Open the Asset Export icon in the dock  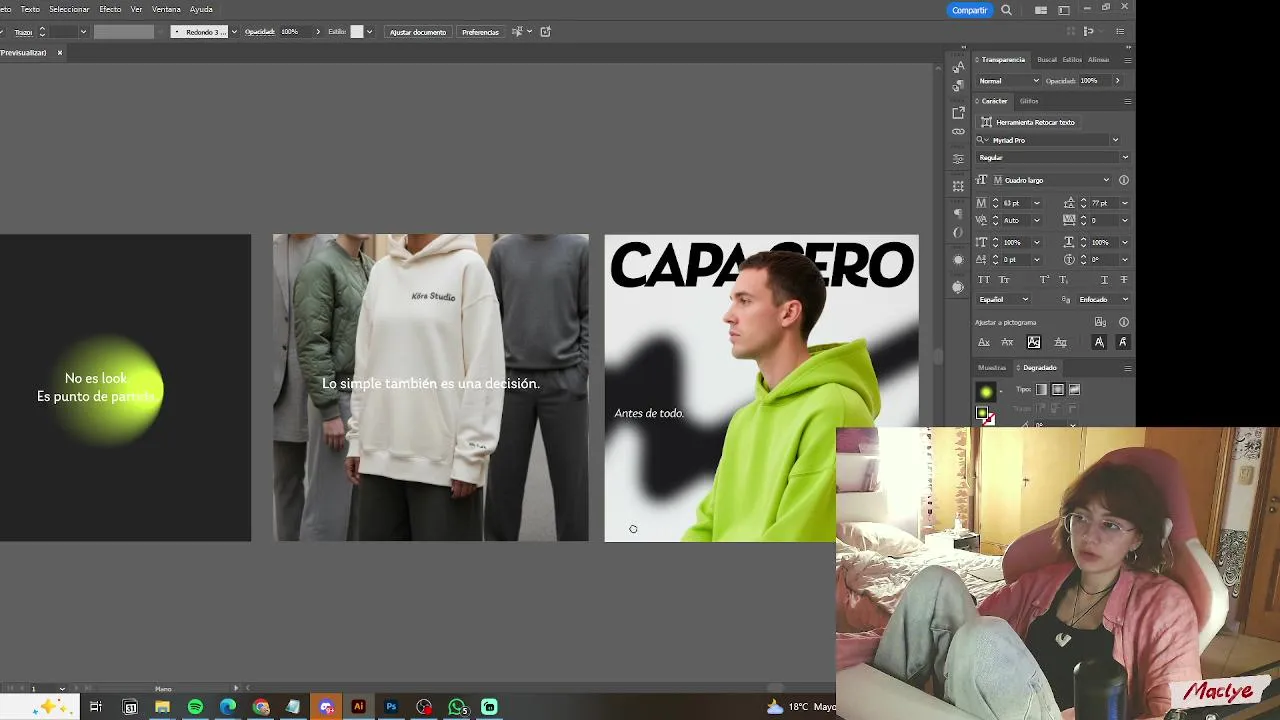(958, 112)
